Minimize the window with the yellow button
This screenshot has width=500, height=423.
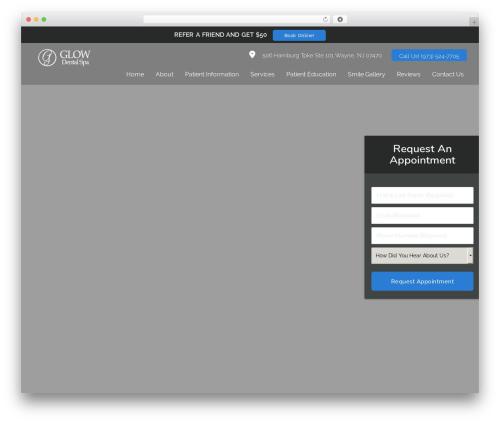point(36,19)
